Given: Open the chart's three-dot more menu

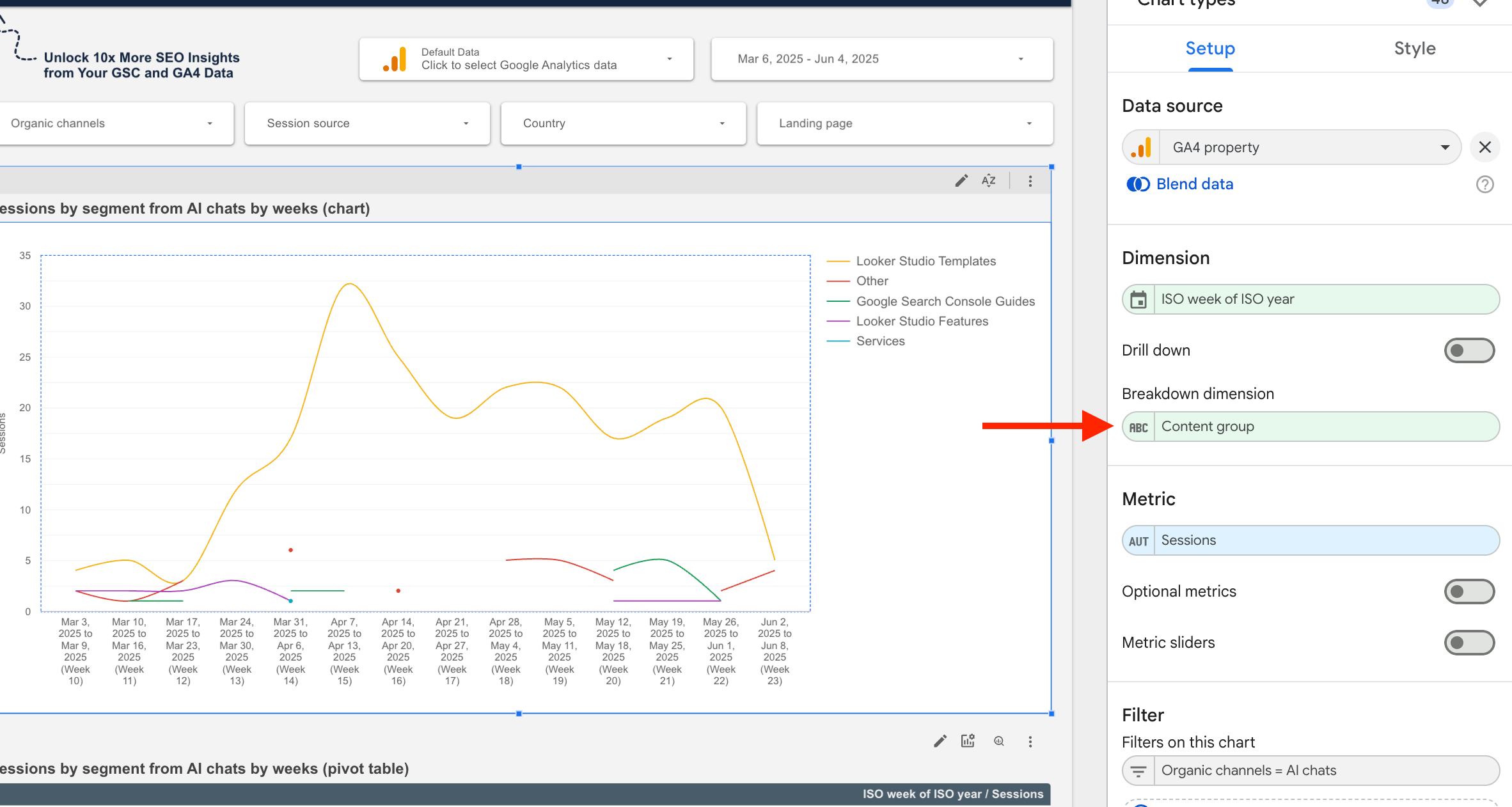Looking at the screenshot, I should coord(1030,181).
